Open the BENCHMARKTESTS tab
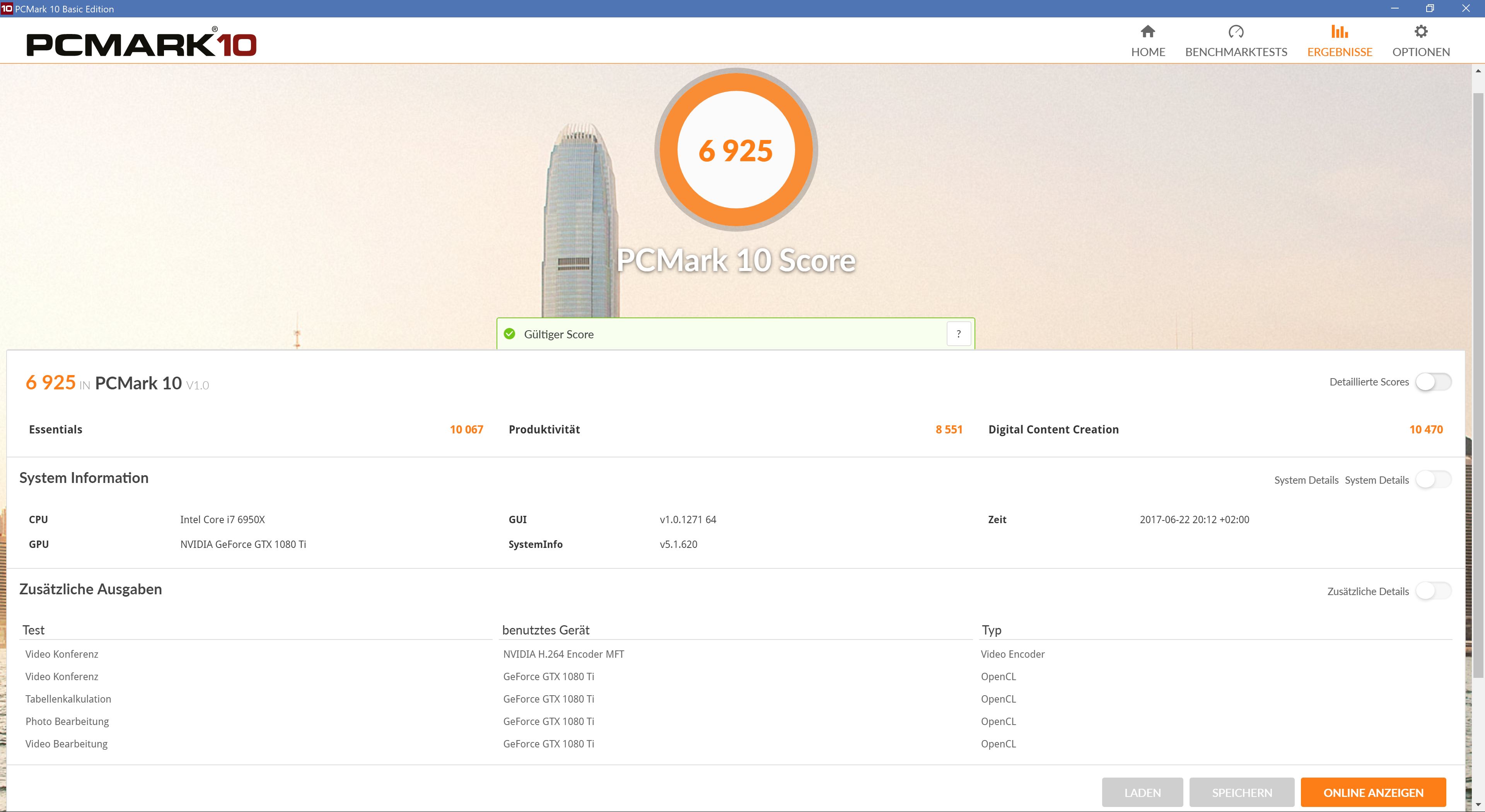The width and height of the screenshot is (1485, 812). point(1236,52)
